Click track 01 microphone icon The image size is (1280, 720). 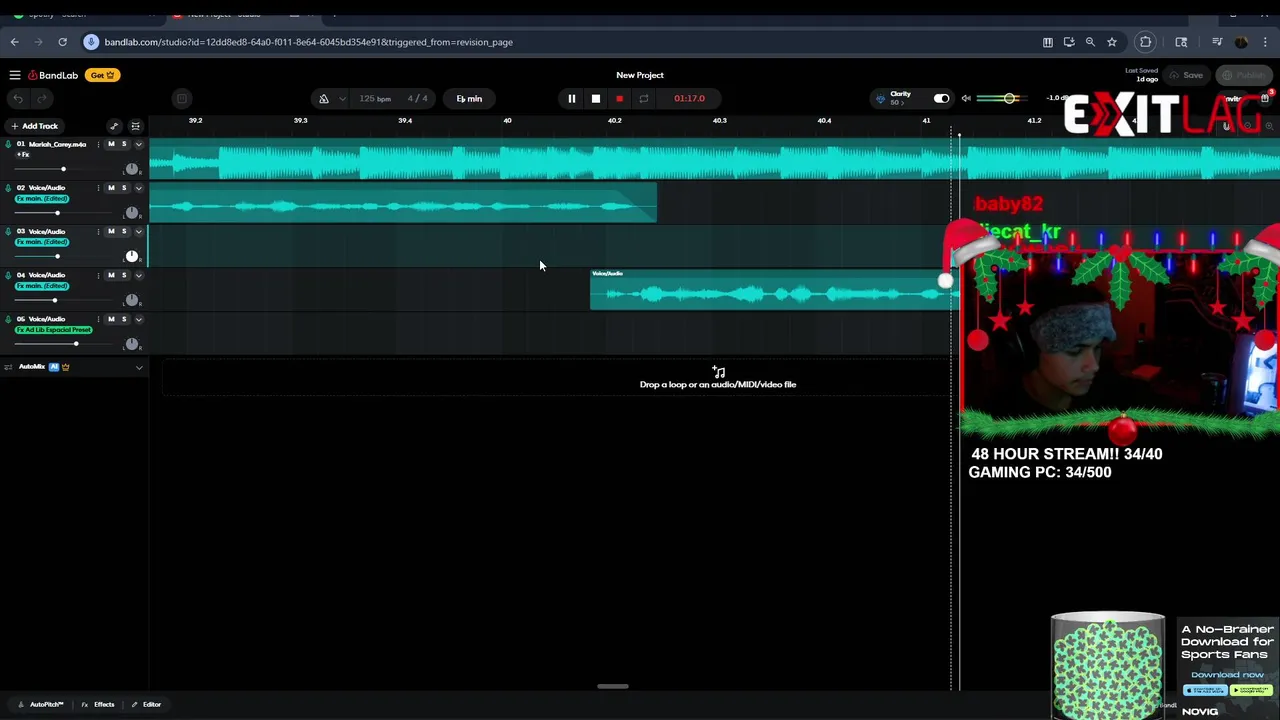tap(8, 144)
